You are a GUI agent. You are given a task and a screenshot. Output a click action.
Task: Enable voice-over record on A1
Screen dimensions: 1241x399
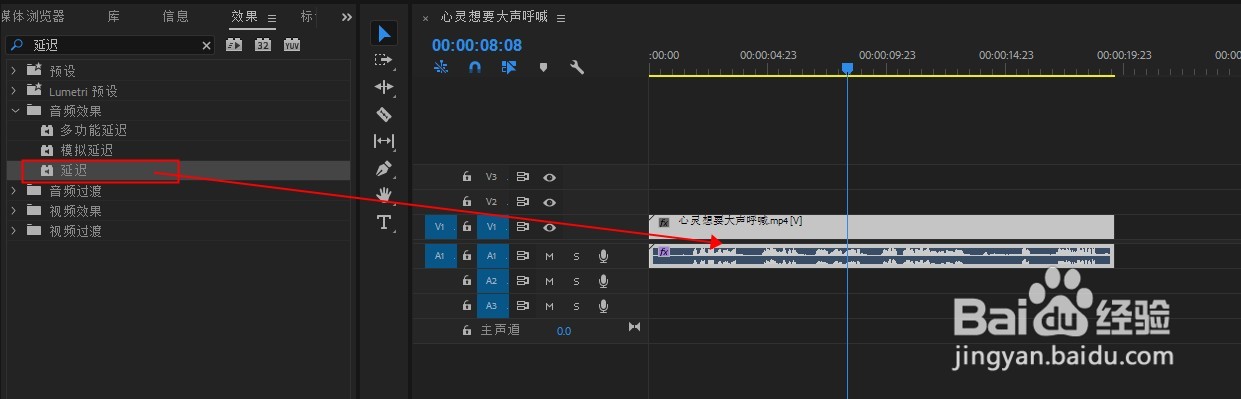click(x=603, y=256)
